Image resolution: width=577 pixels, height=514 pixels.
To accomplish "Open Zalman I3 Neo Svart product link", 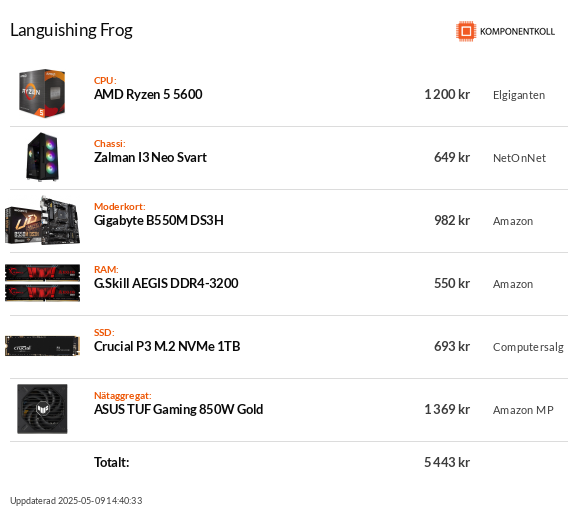I will click(x=150, y=157).
